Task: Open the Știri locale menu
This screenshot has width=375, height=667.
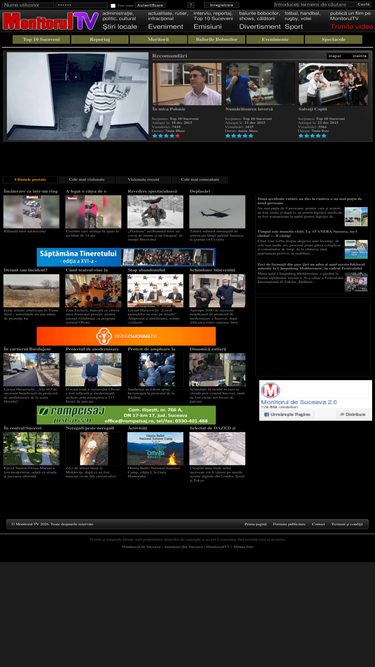Action: point(120,26)
